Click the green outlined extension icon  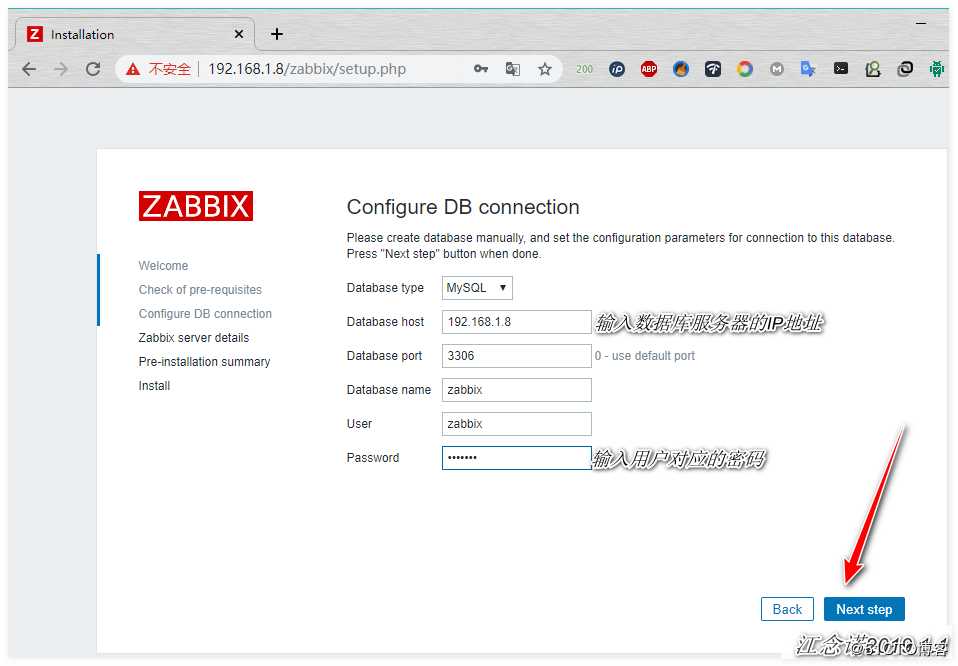point(873,69)
